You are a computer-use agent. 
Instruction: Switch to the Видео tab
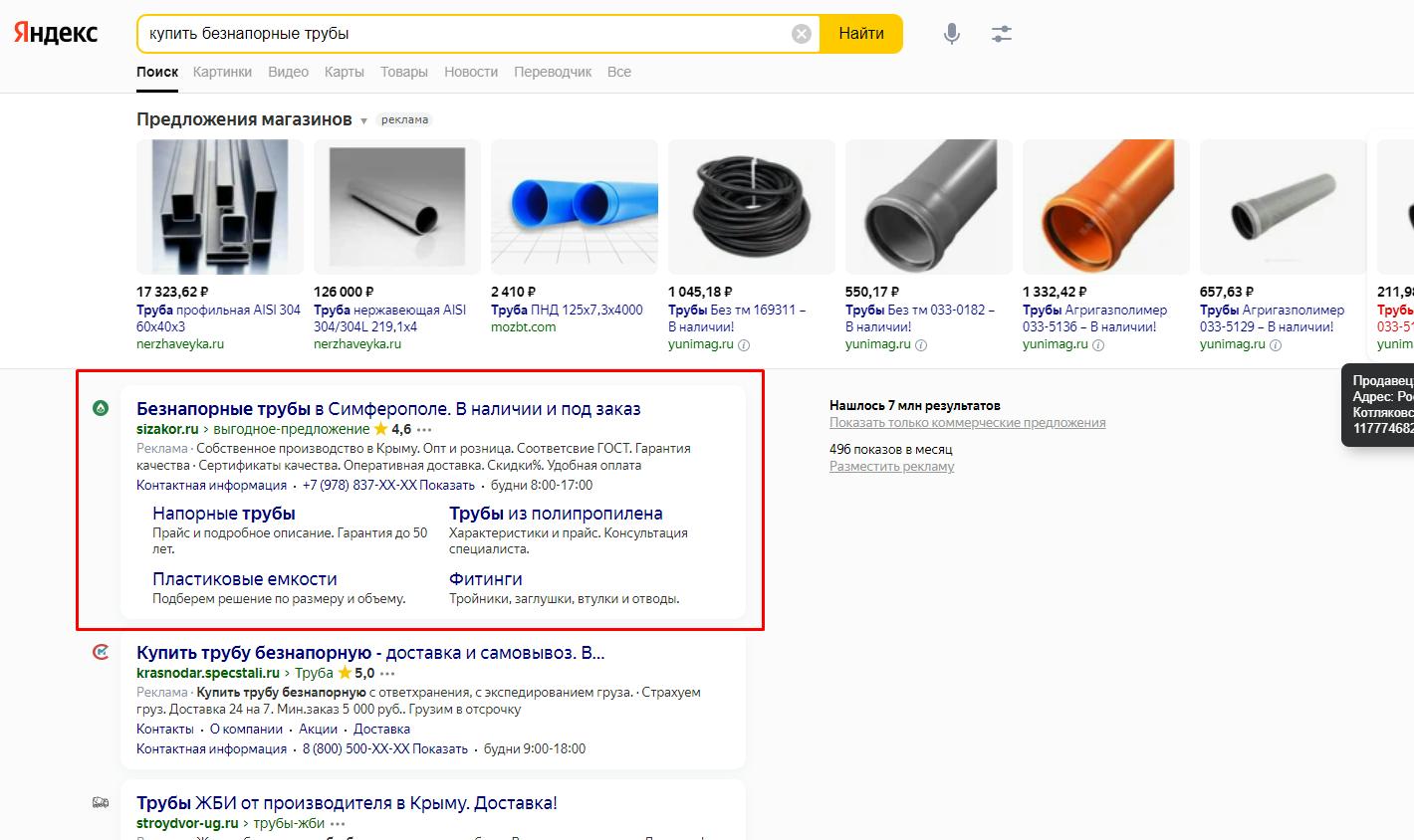tap(288, 72)
